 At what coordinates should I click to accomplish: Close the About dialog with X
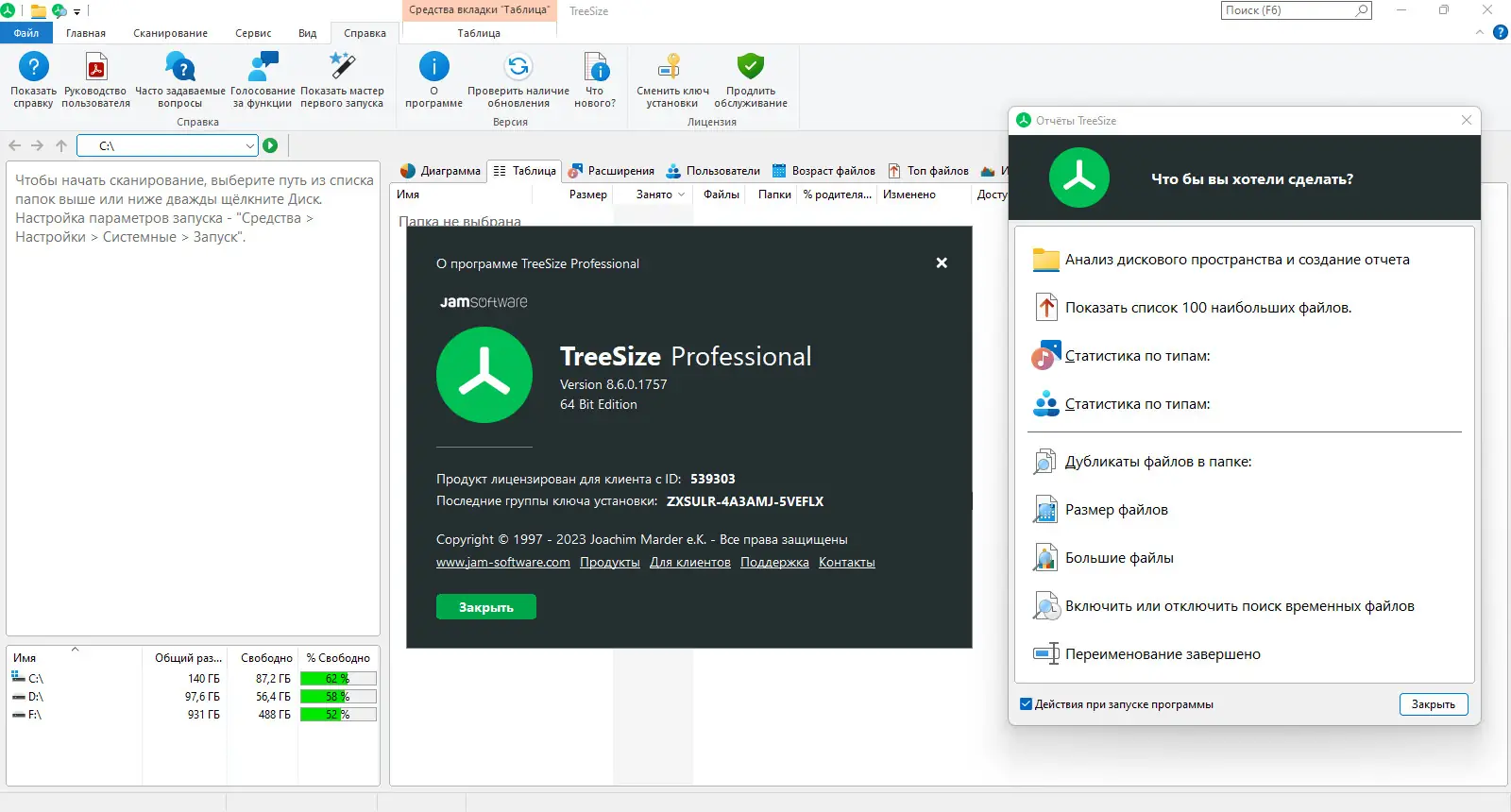pos(942,263)
